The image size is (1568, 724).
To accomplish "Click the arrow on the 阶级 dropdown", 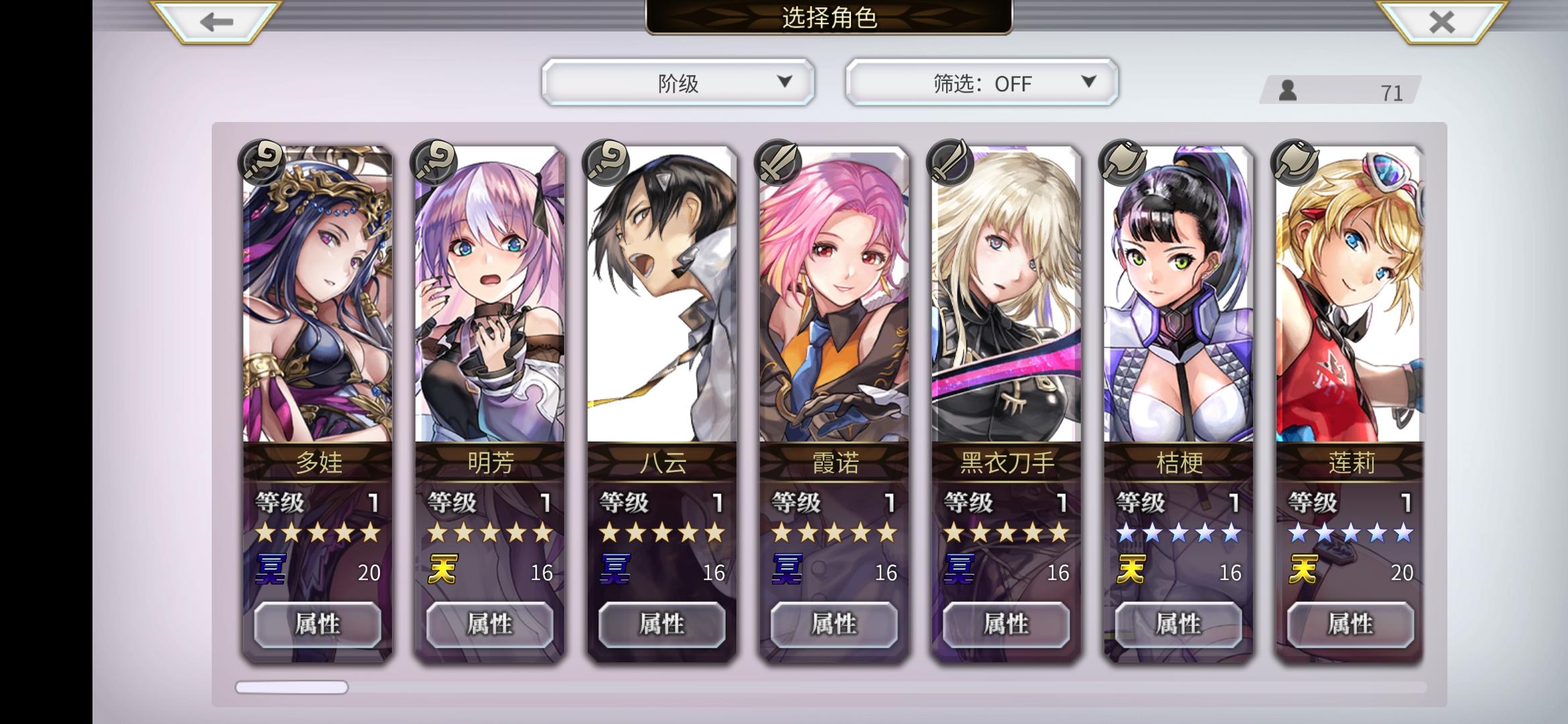I will tap(785, 82).
